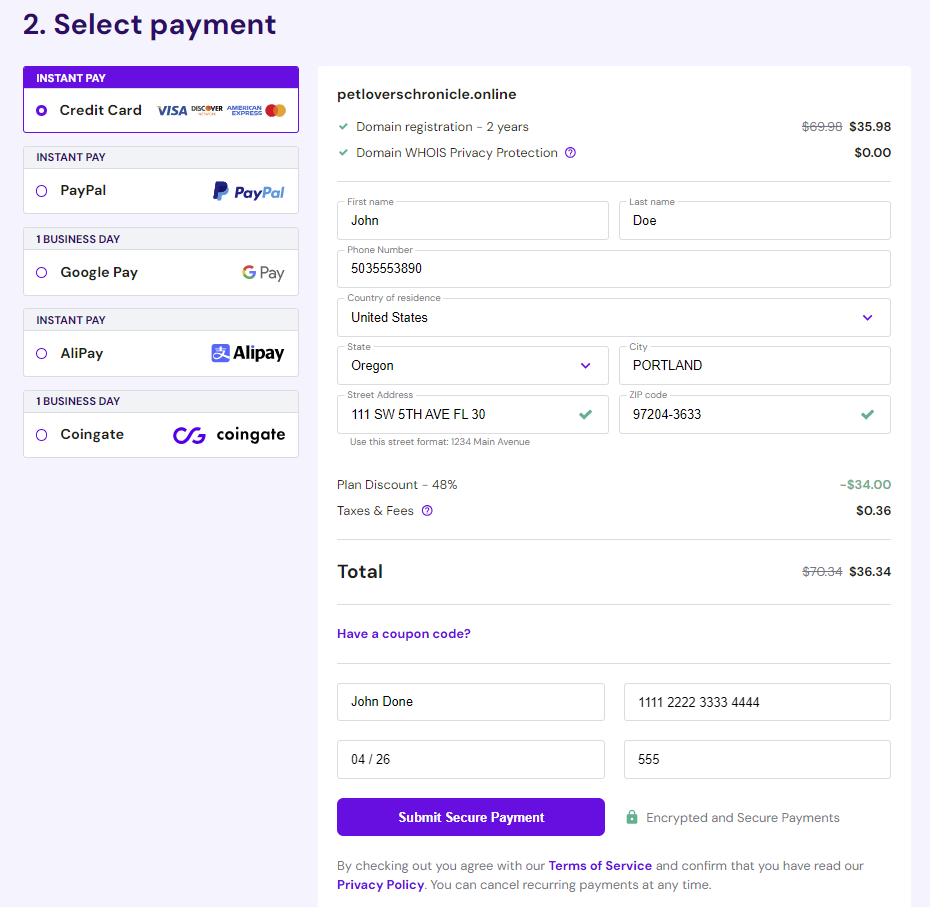Click Submit Secure Payment
Image resolution: width=930 pixels, height=907 pixels.
470,817
